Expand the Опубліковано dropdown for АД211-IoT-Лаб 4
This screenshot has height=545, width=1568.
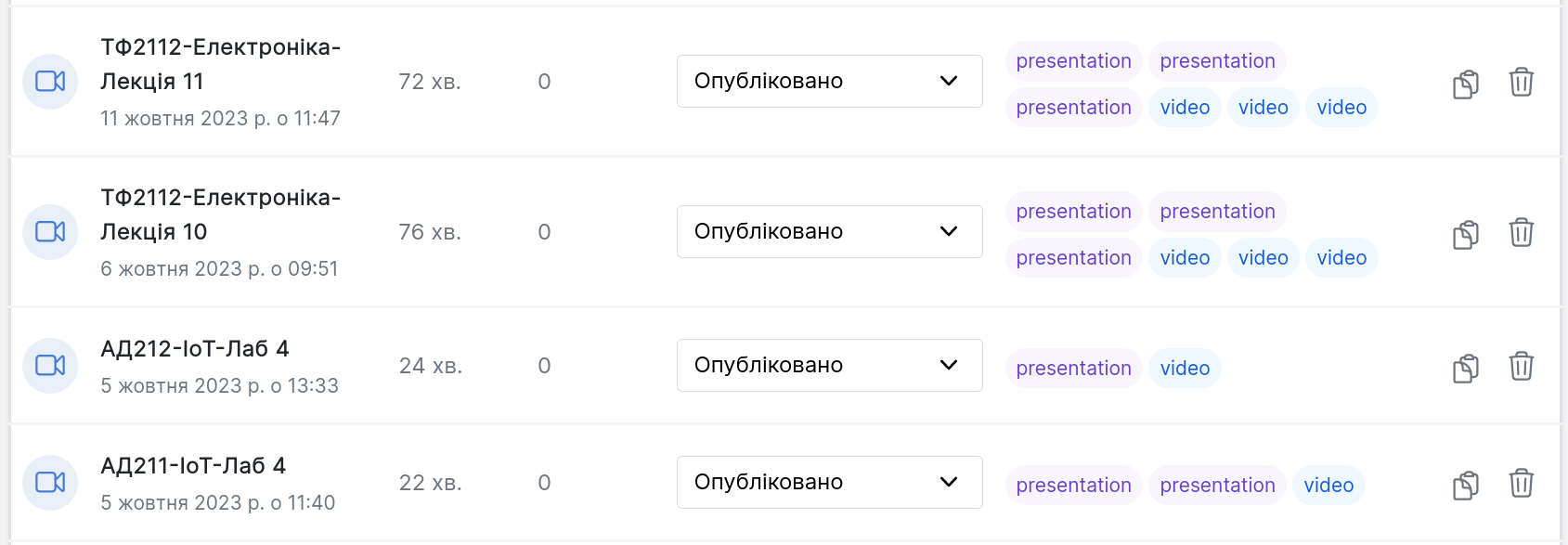[x=829, y=482]
